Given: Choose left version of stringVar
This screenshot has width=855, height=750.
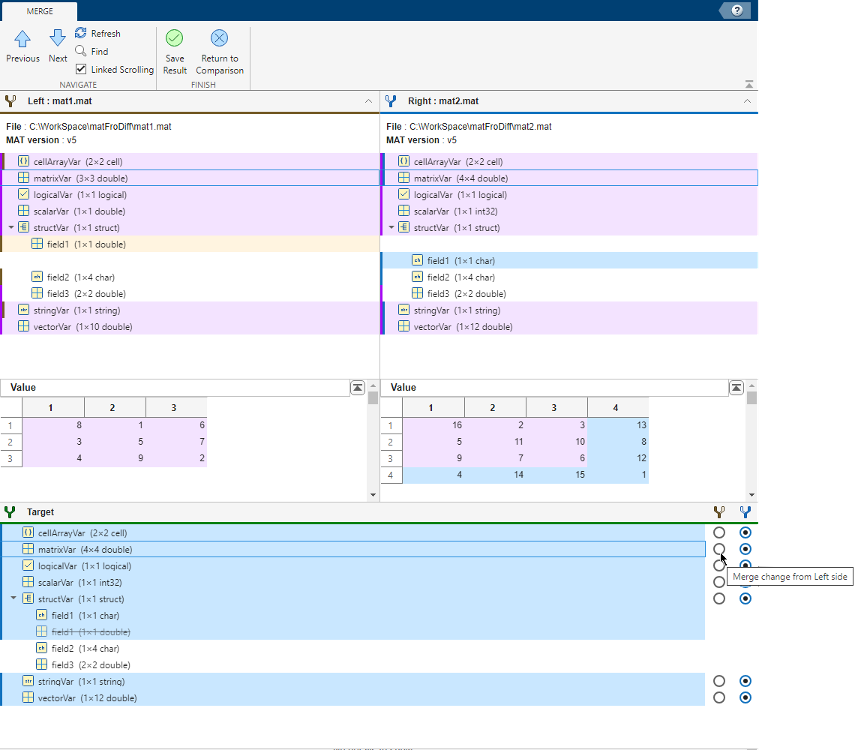Looking at the screenshot, I should click(719, 681).
